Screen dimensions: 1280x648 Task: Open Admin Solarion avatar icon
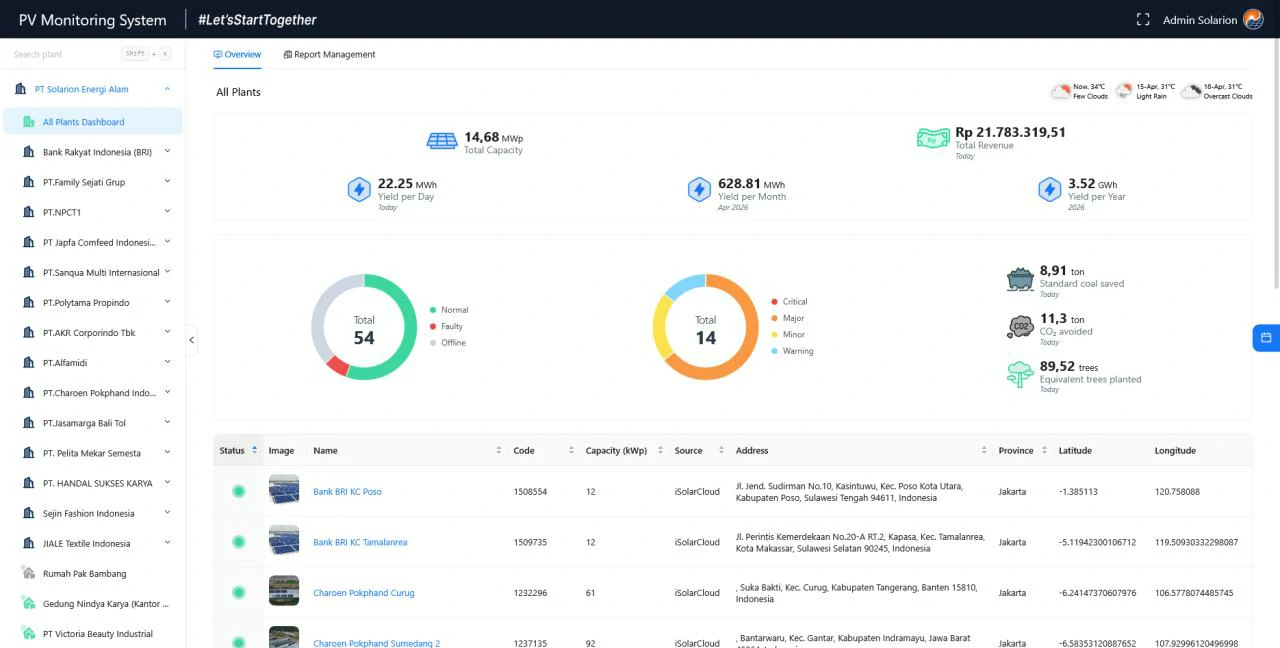coord(1253,20)
